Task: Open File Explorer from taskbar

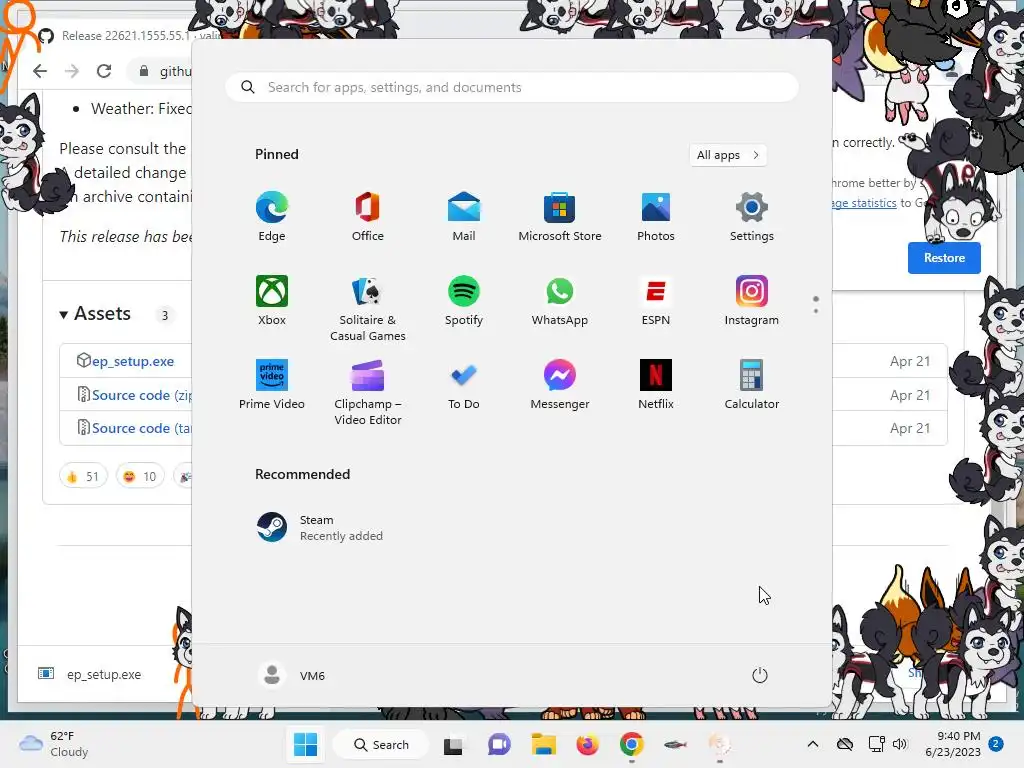Action: (x=543, y=744)
